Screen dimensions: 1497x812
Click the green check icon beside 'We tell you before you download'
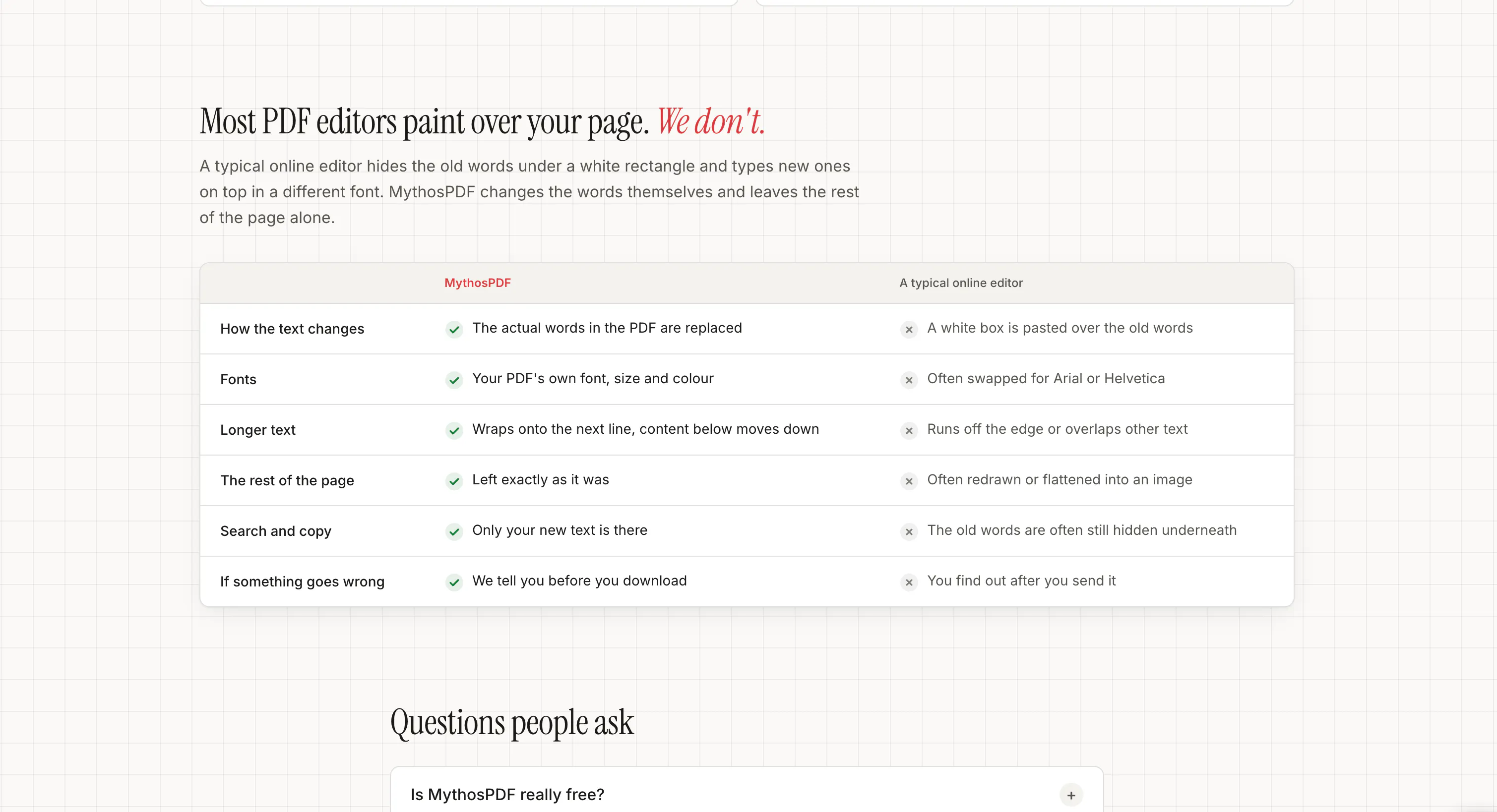454,582
